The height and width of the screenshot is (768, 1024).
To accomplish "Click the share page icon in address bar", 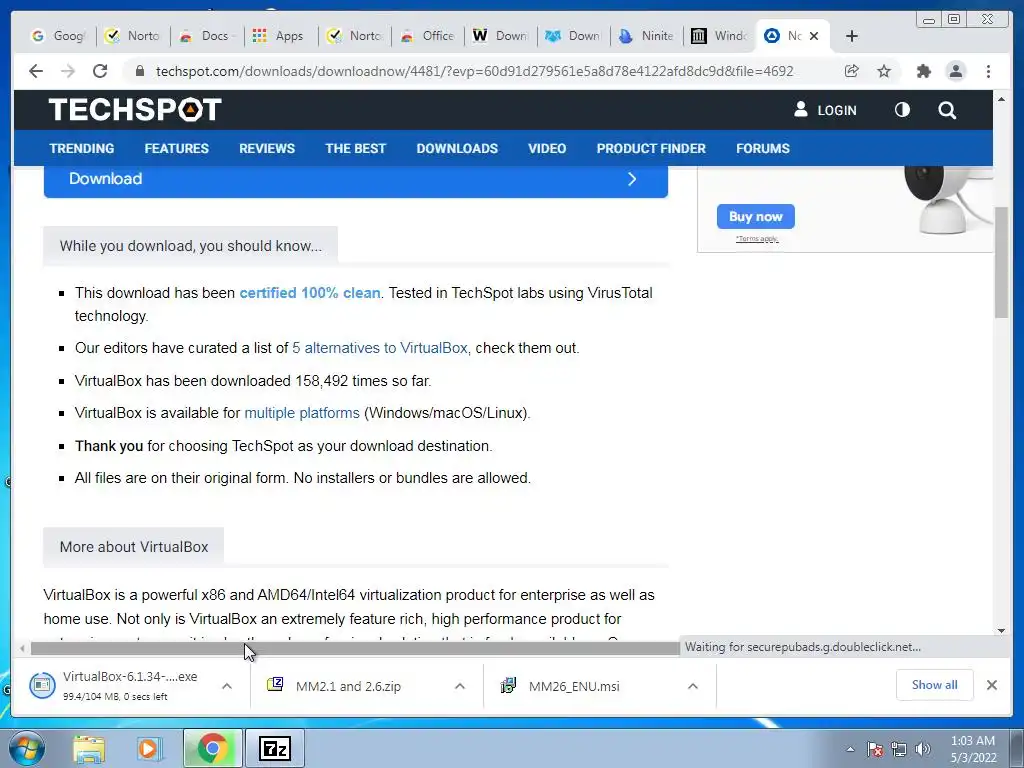I will (852, 71).
